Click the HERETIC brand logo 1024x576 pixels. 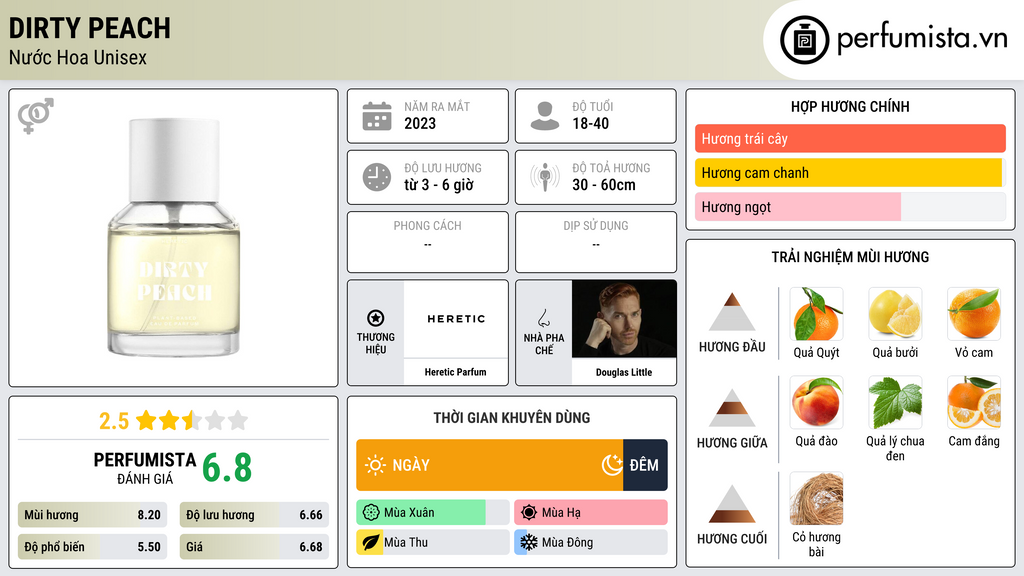[x=456, y=319]
